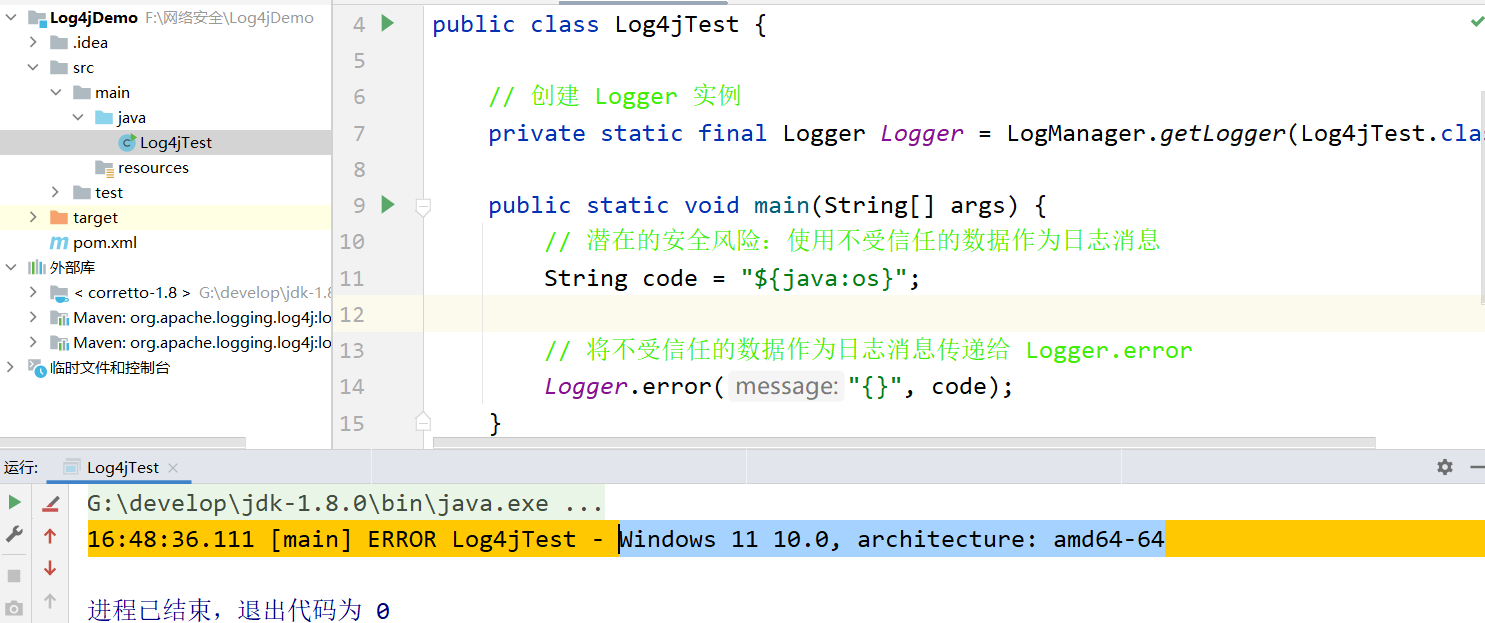Click 进程已结束，退出代码为 0 line
Screen dimensions: 1485x623
tap(239, 609)
